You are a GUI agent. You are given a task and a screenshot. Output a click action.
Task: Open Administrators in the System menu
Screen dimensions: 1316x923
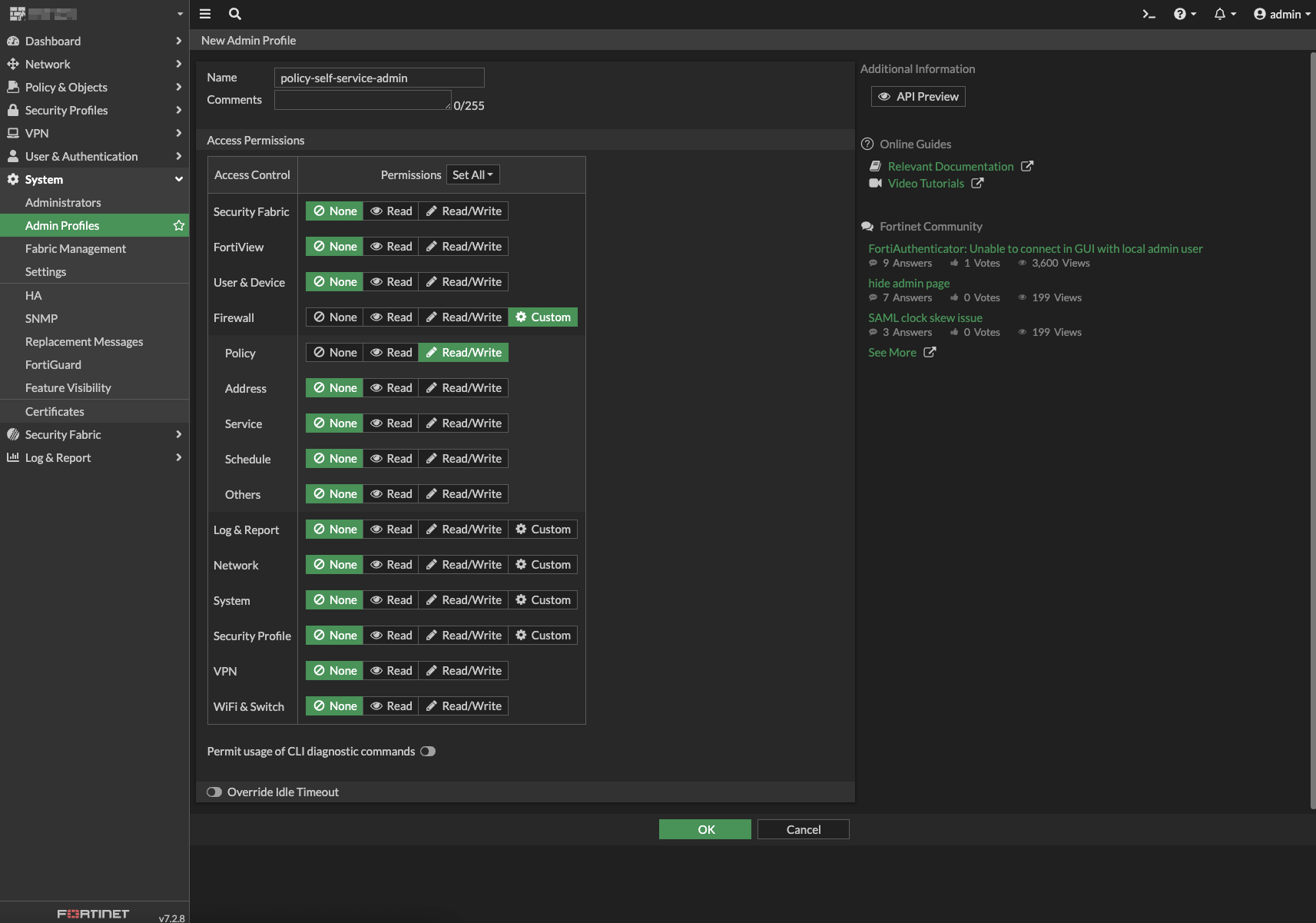(63, 202)
